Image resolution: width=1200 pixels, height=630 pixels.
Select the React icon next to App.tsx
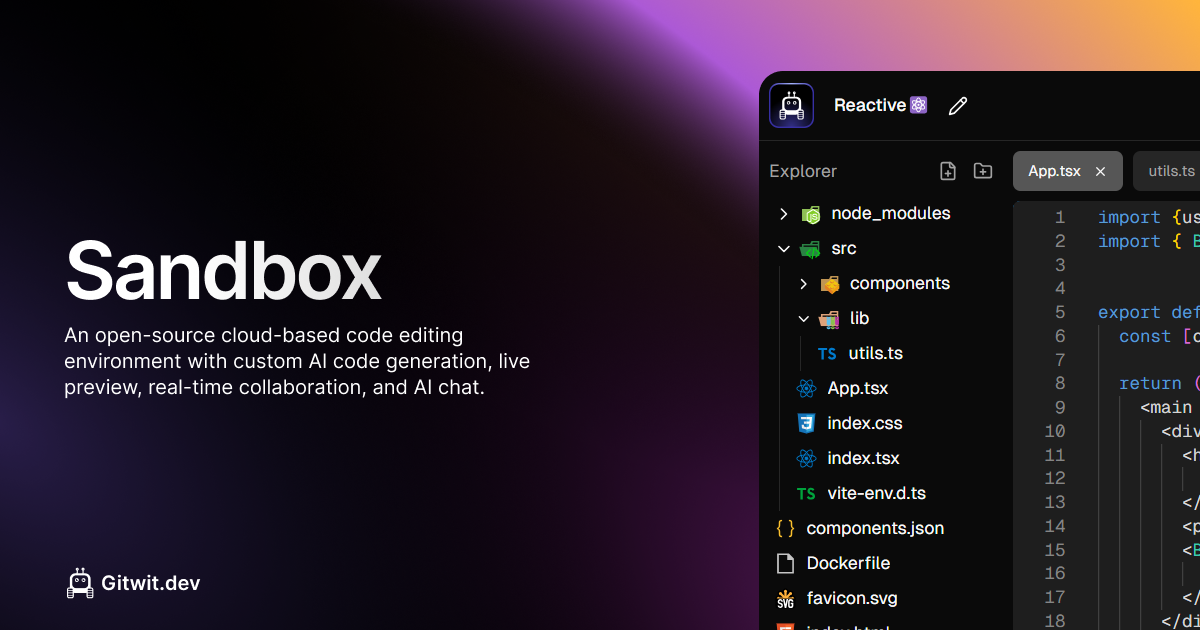[x=805, y=388]
